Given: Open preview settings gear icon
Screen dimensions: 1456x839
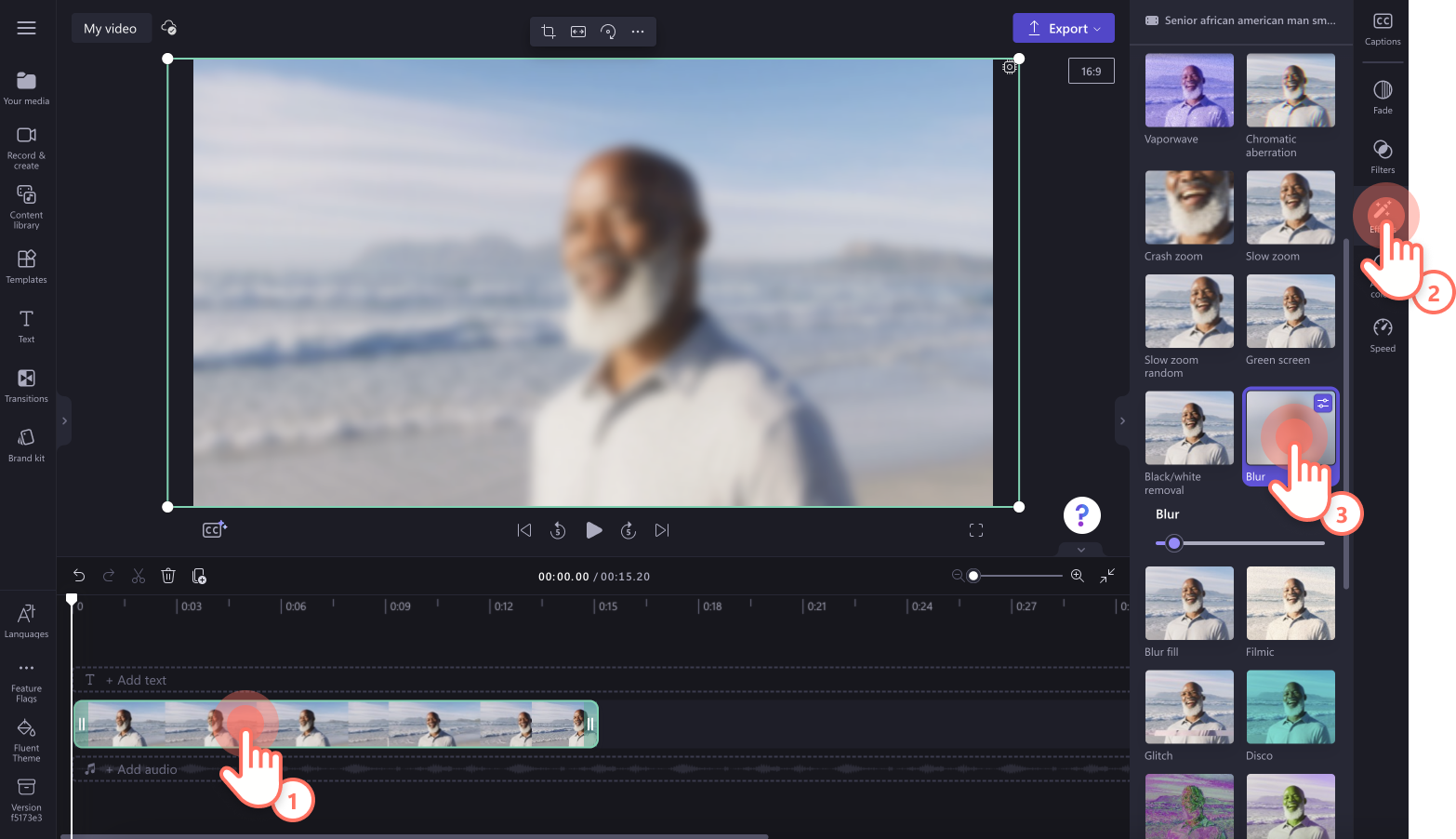Looking at the screenshot, I should (1009, 67).
